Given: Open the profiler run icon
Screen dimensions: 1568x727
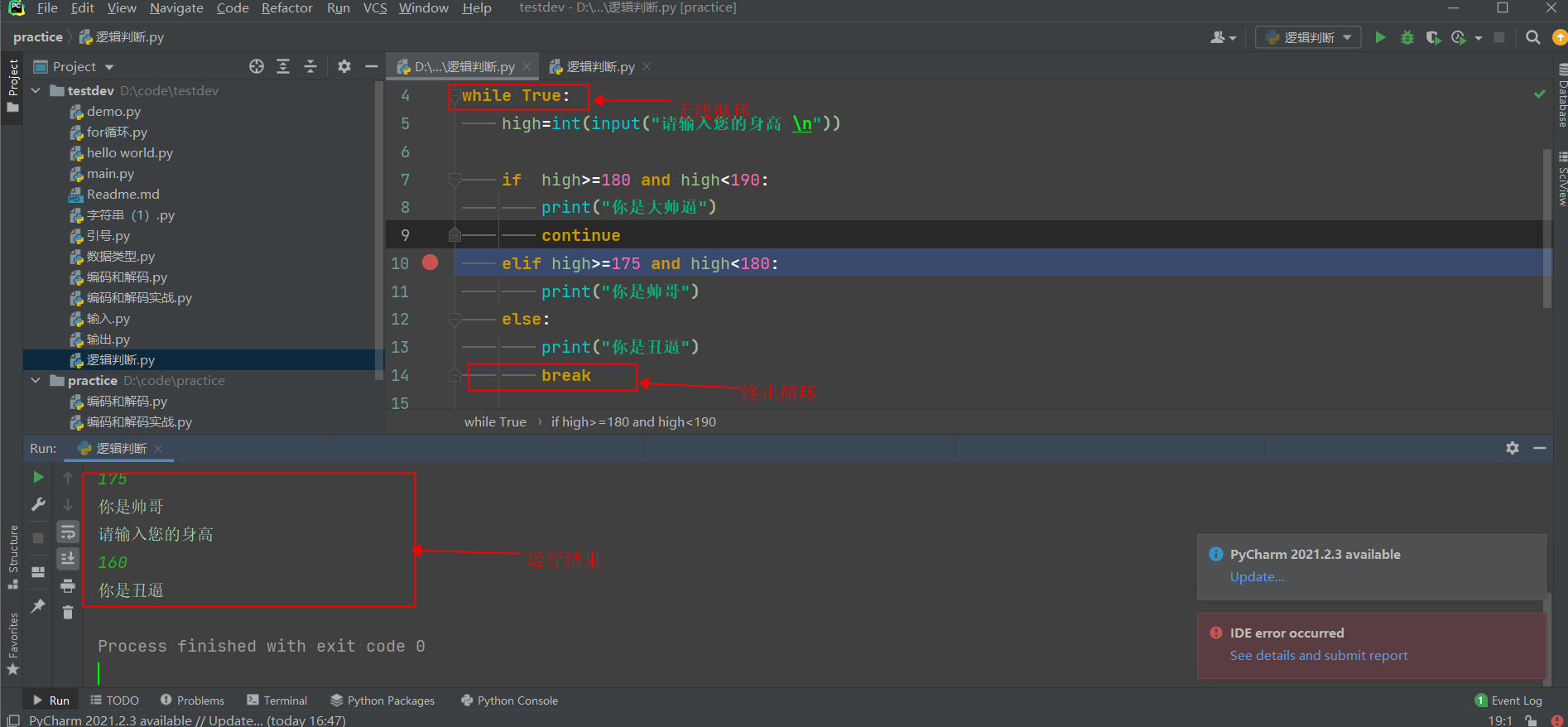Looking at the screenshot, I should tap(1459, 37).
